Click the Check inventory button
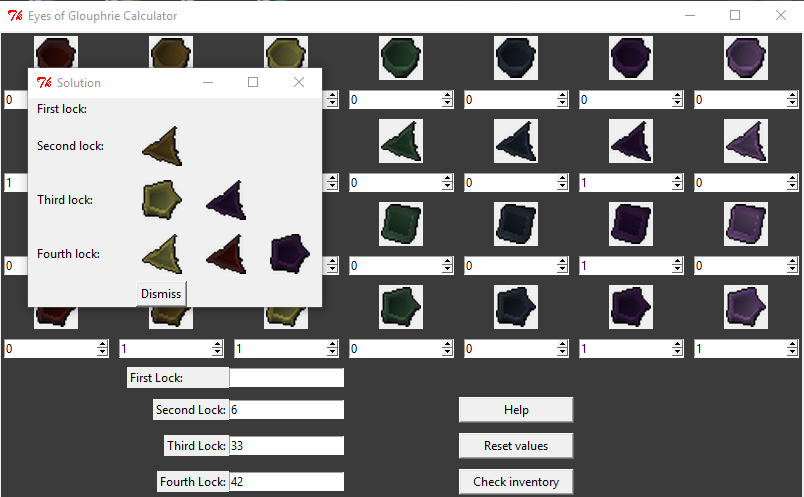The height and width of the screenshot is (497, 804). [516, 482]
